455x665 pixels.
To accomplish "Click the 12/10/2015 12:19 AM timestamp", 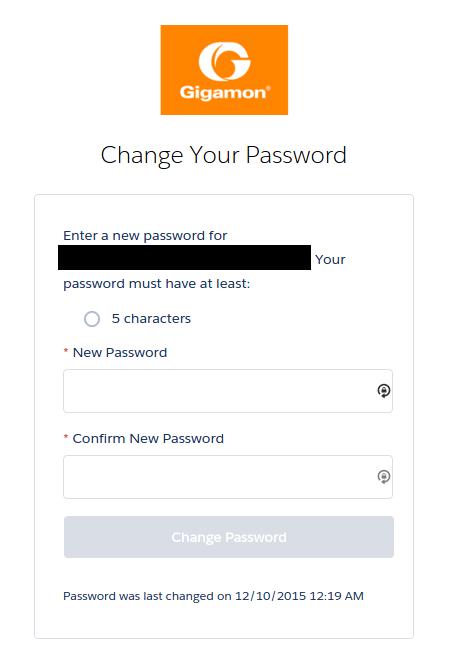I will (299, 596).
